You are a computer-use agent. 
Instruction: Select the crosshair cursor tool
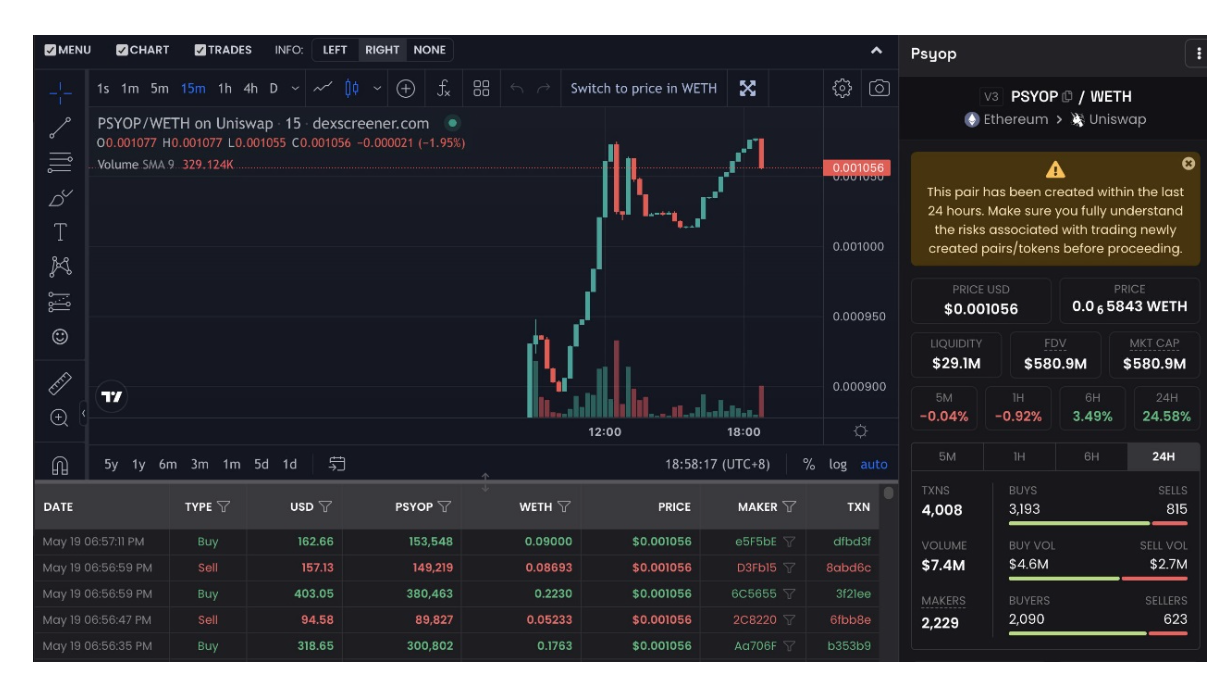[60, 92]
